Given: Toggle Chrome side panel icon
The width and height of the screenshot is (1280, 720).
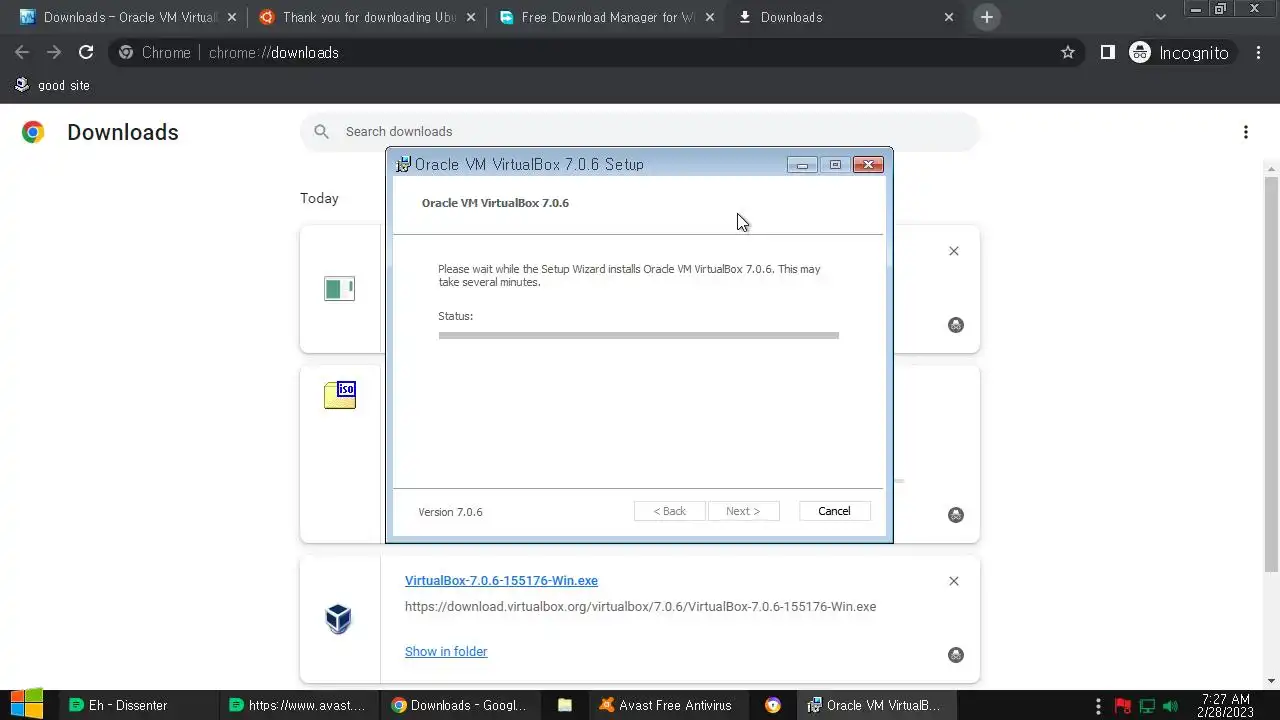Looking at the screenshot, I should click(1108, 53).
